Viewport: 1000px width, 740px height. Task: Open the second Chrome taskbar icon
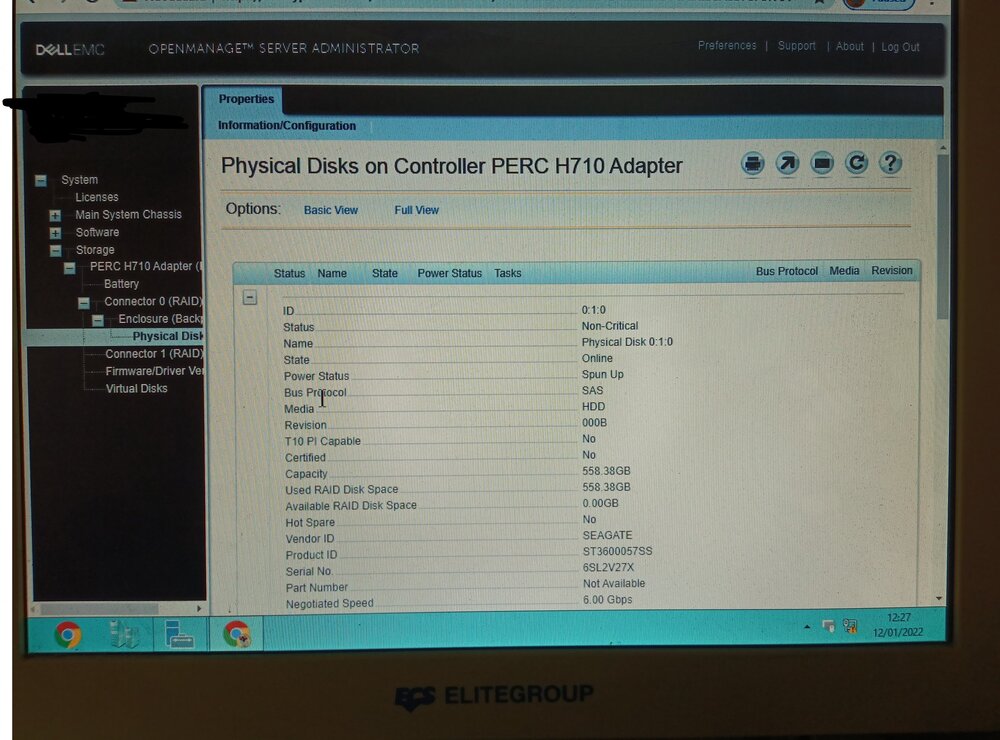237,634
